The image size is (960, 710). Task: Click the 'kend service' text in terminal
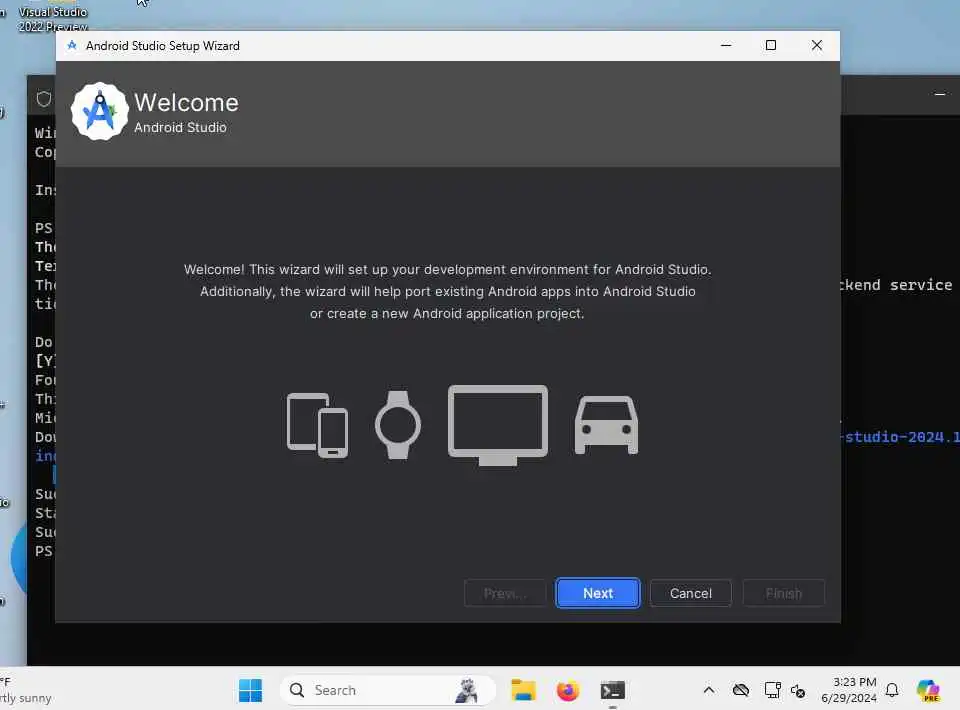(896, 285)
